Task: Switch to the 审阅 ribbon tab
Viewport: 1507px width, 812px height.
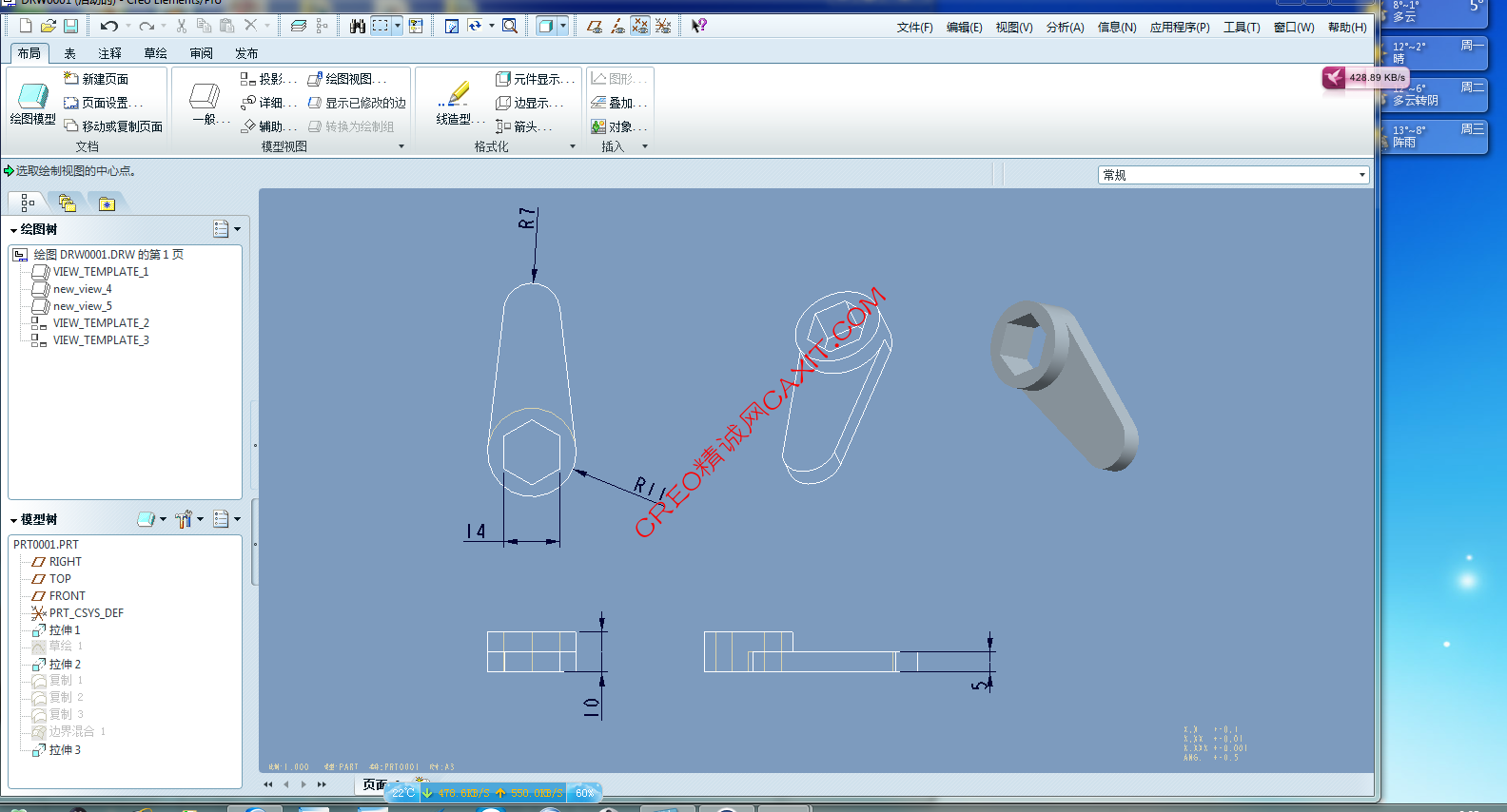Action: tap(201, 53)
